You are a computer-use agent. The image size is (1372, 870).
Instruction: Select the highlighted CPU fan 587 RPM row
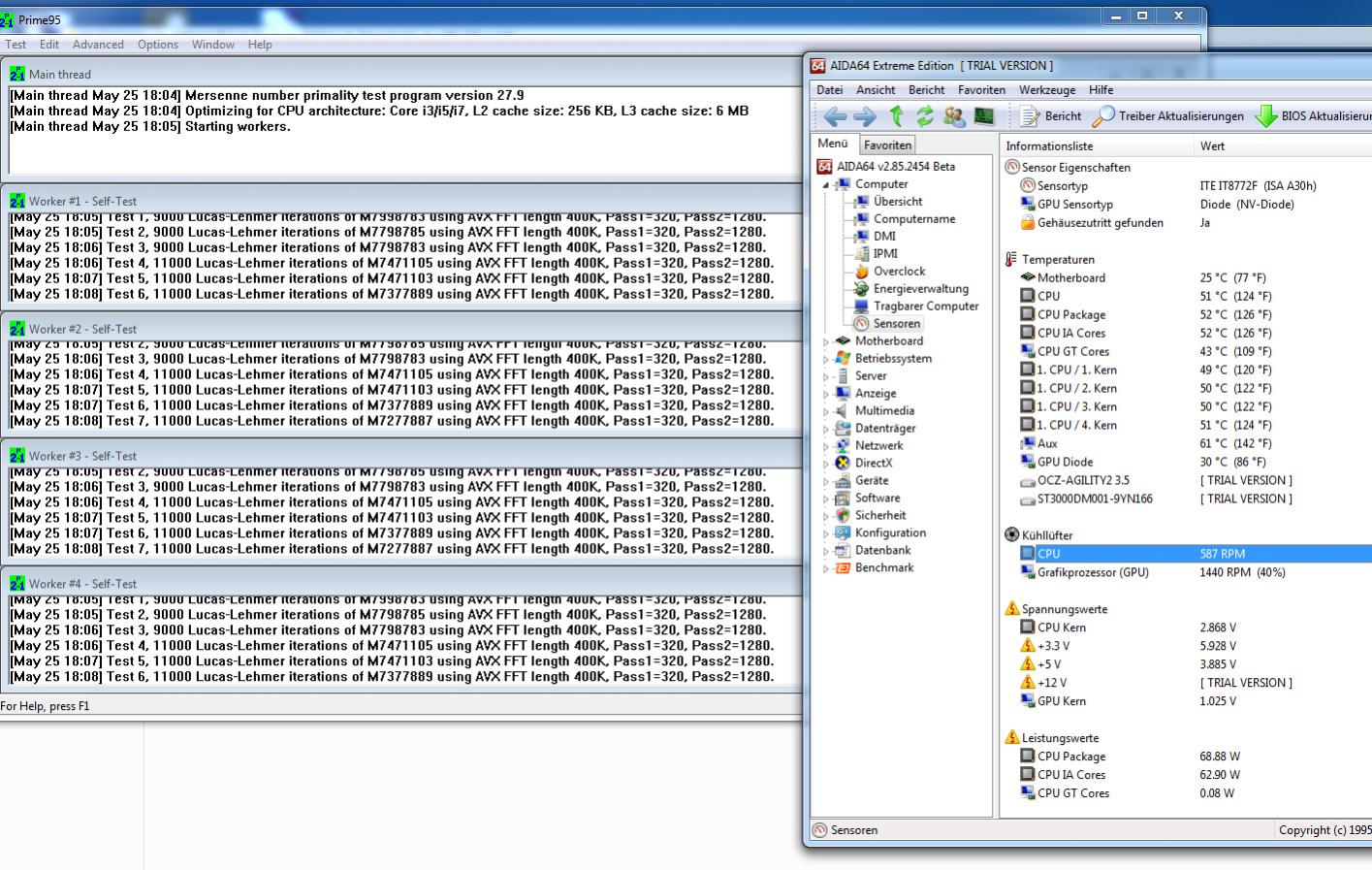coord(1195,554)
